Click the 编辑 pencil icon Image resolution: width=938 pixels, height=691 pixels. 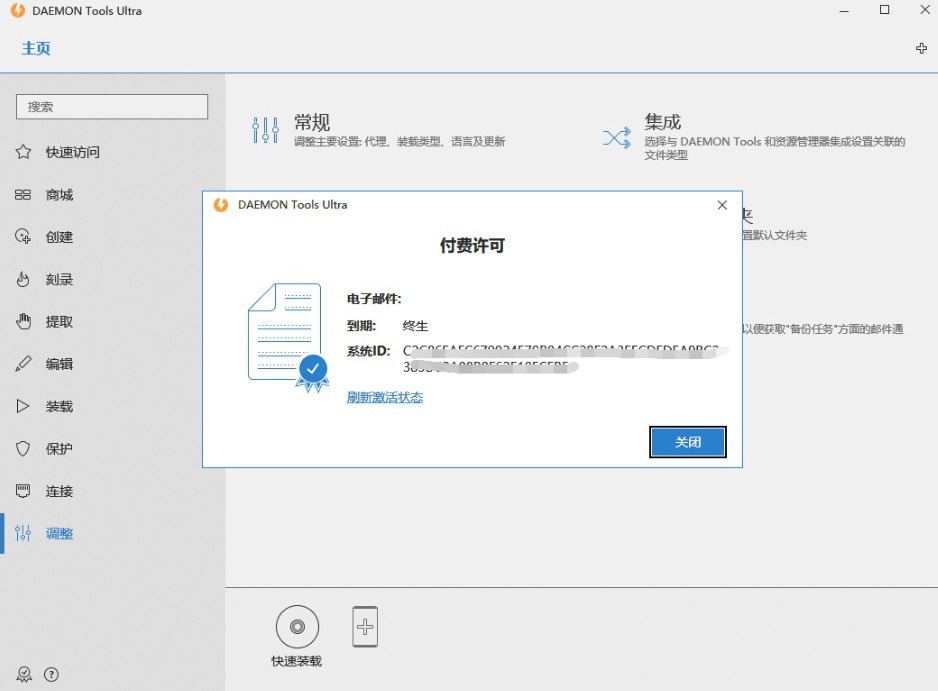pos(23,364)
